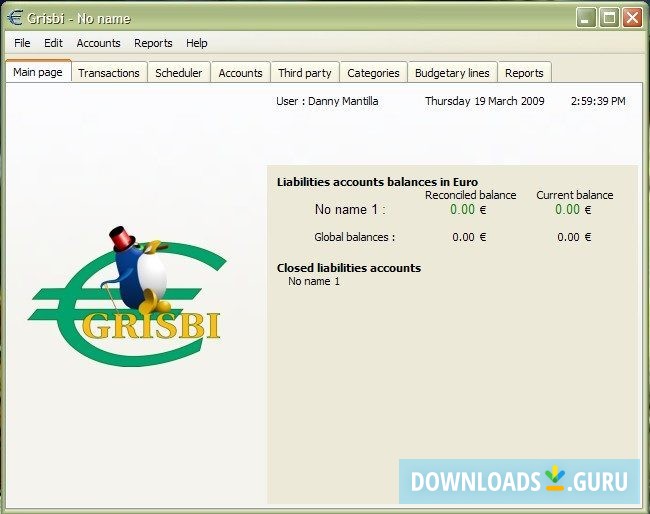The width and height of the screenshot is (650, 514).
Task: Open the File menu
Action: point(22,43)
